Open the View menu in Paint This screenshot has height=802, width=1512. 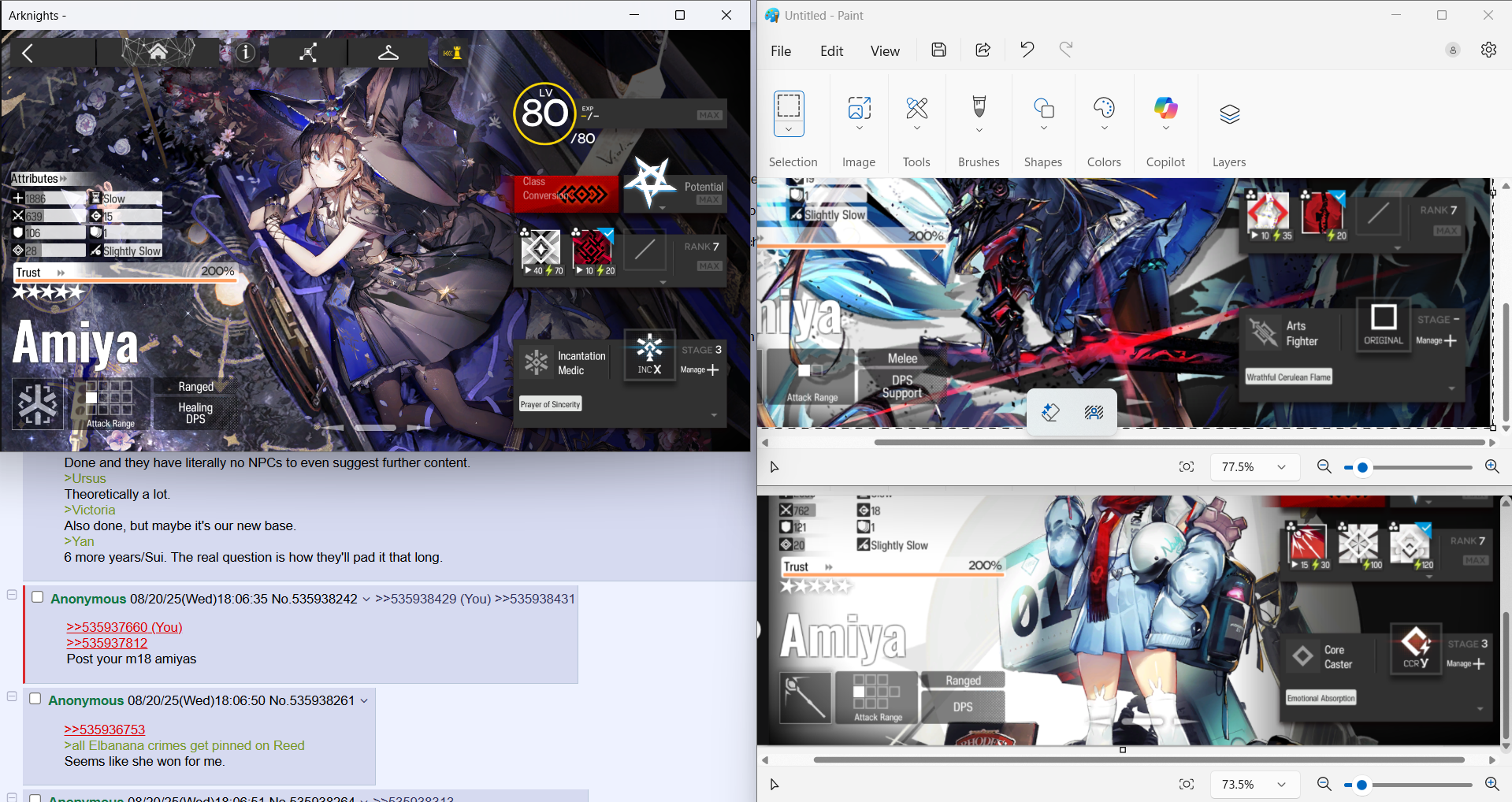click(x=885, y=51)
